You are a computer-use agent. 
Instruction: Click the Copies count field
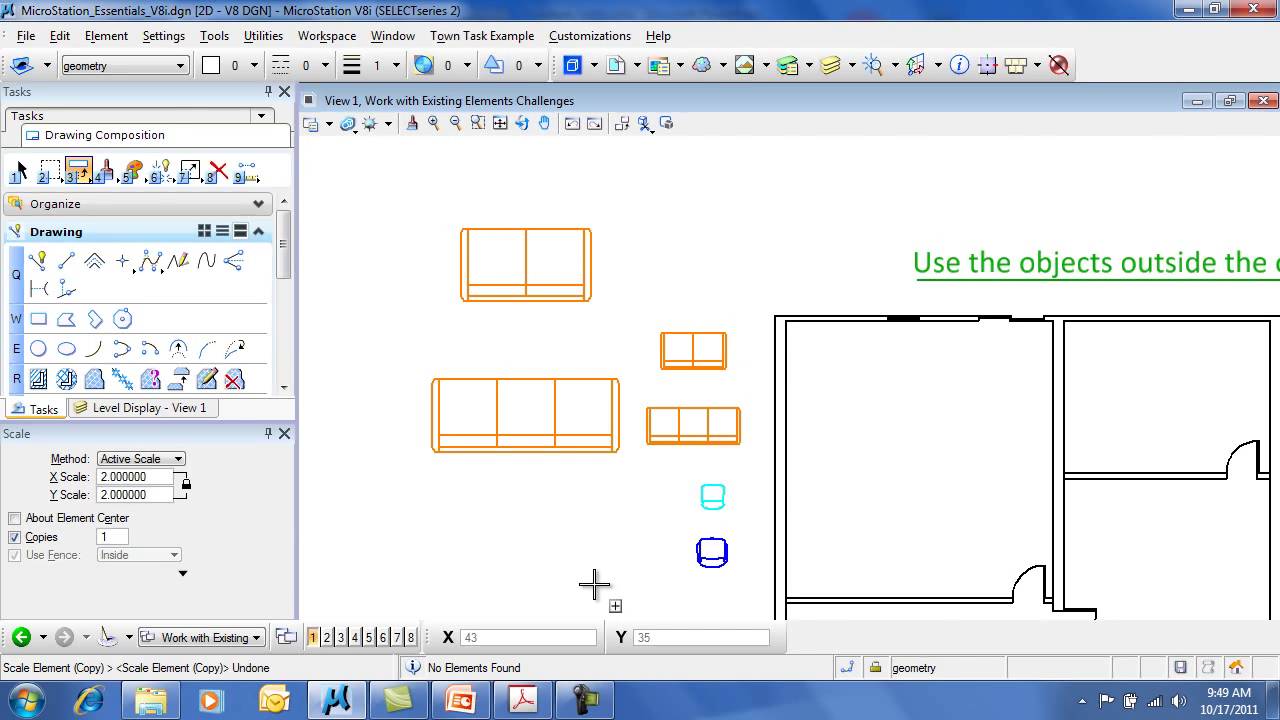click(x=112, y=537)
